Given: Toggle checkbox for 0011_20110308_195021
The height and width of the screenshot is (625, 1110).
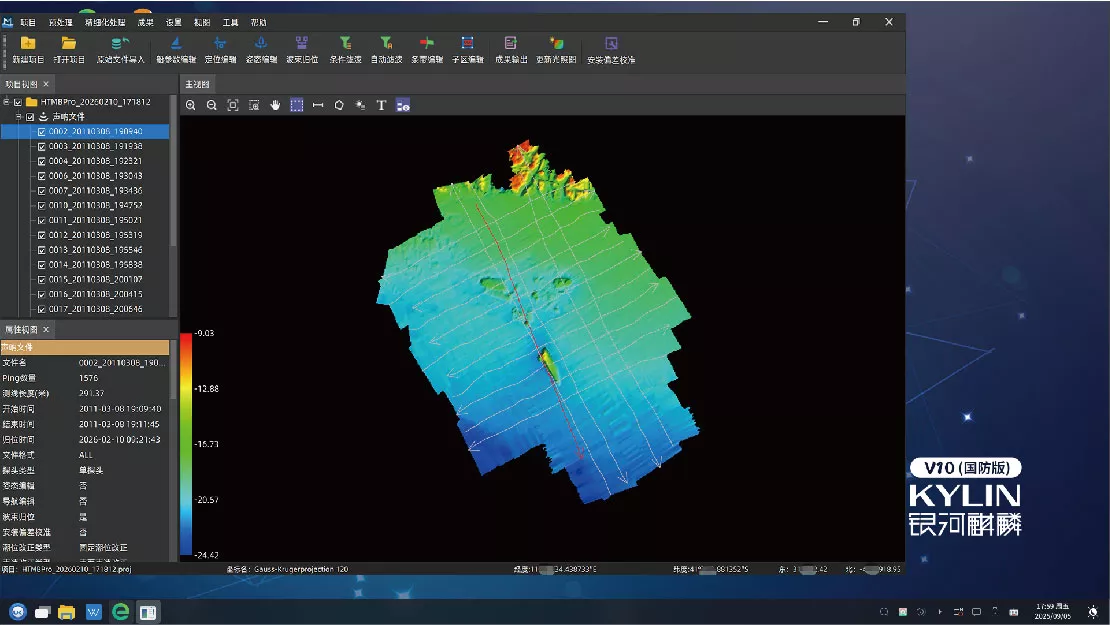Looking at the screenshot, I should [42, 221].
